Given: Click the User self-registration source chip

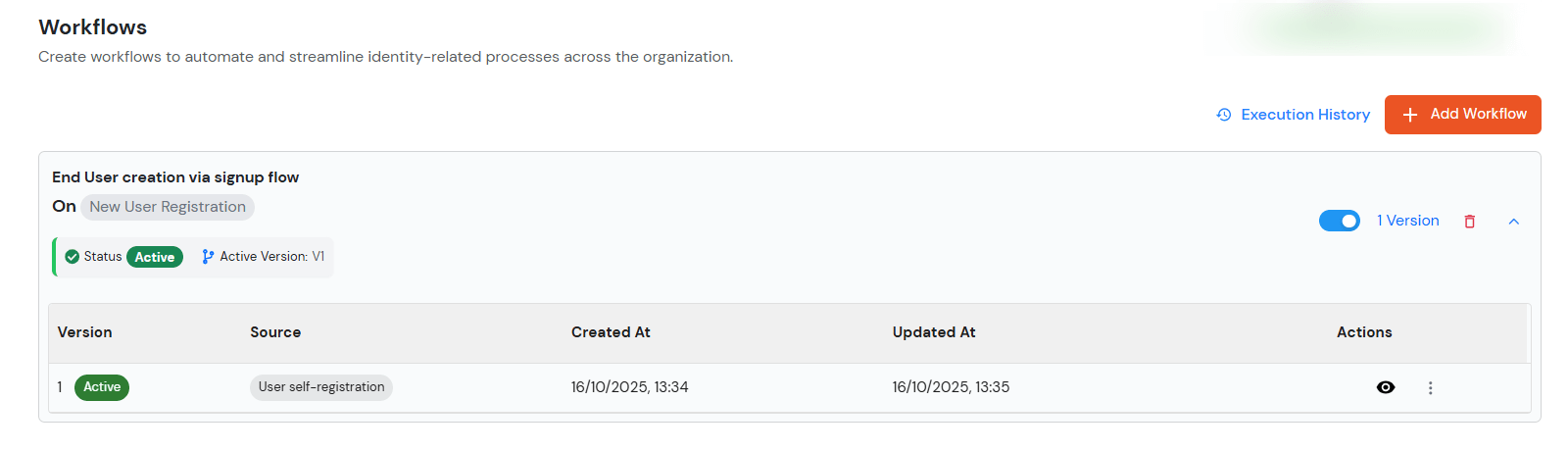Looking at the screenshot, I should coord(321,387).
